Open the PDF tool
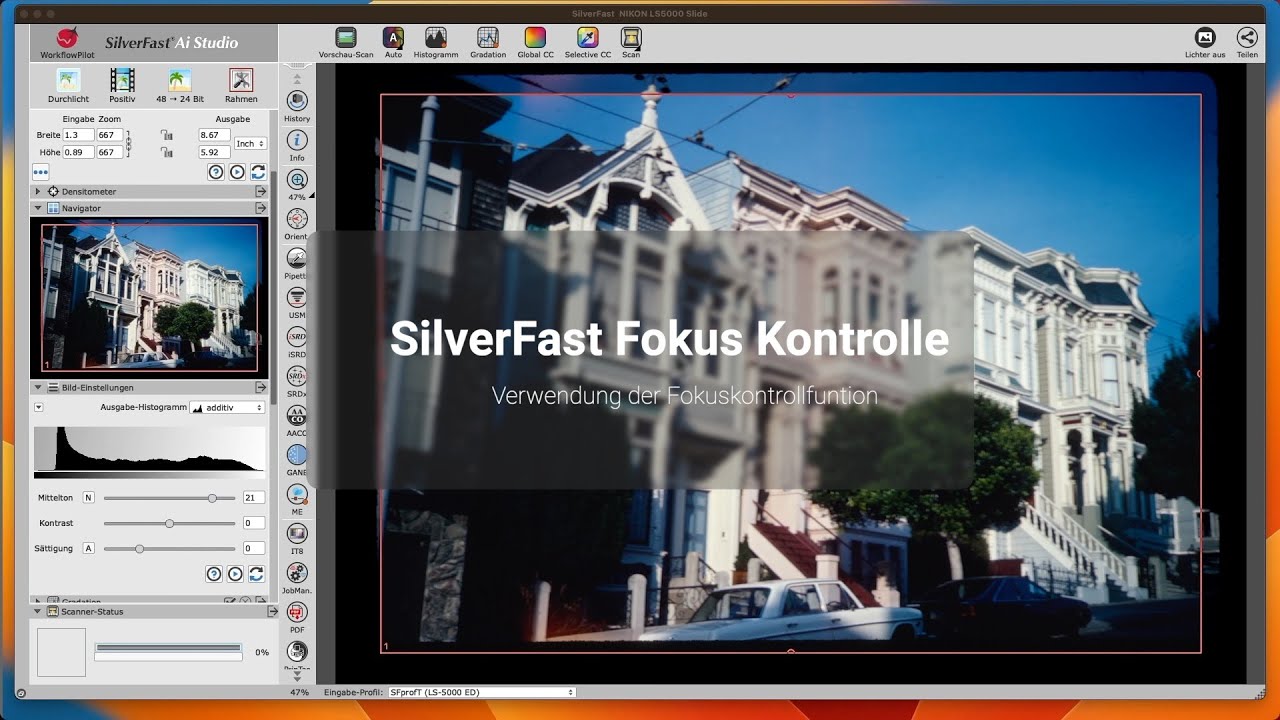 point(297,616)
